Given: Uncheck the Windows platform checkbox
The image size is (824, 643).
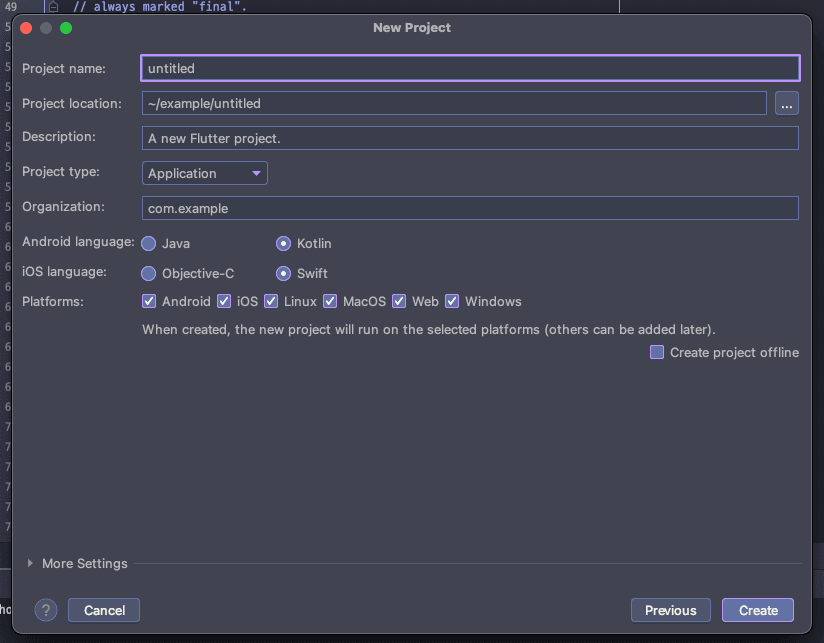Looking at the screenshot, I should (x=452, y=302).
